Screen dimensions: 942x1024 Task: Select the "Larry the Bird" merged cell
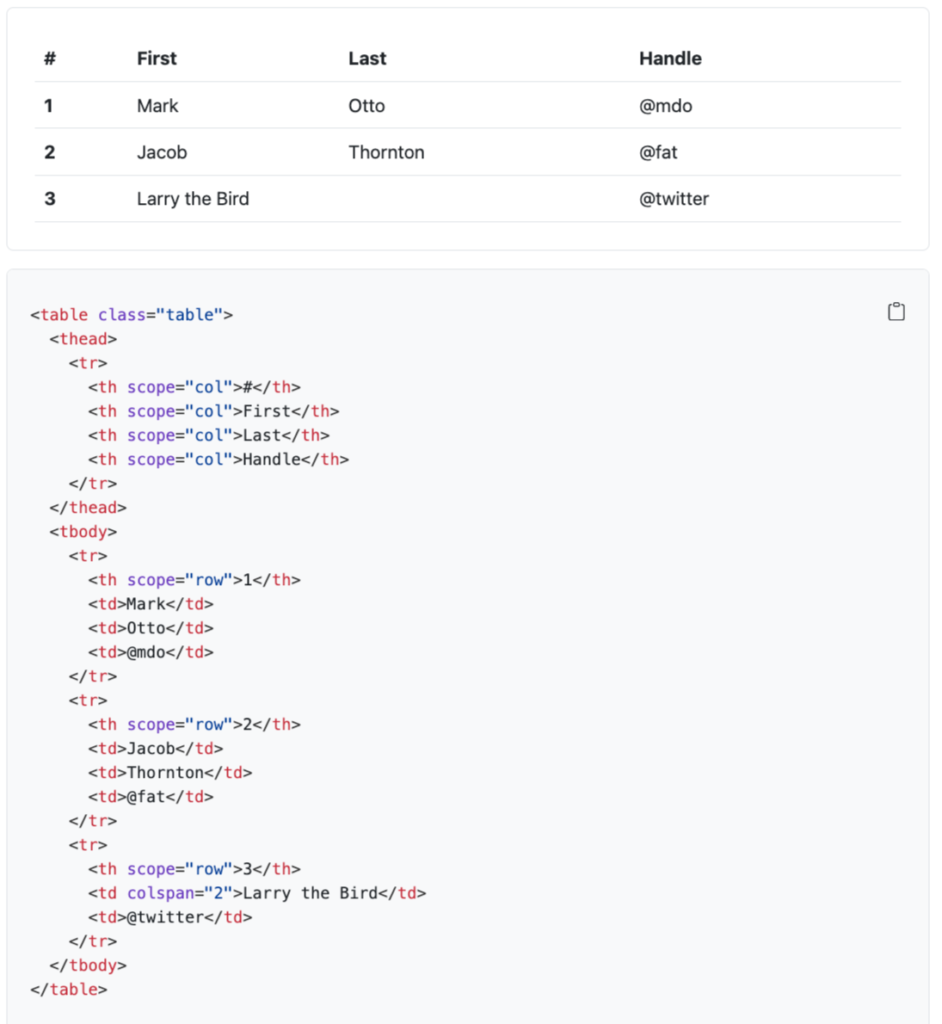[193, 199]
